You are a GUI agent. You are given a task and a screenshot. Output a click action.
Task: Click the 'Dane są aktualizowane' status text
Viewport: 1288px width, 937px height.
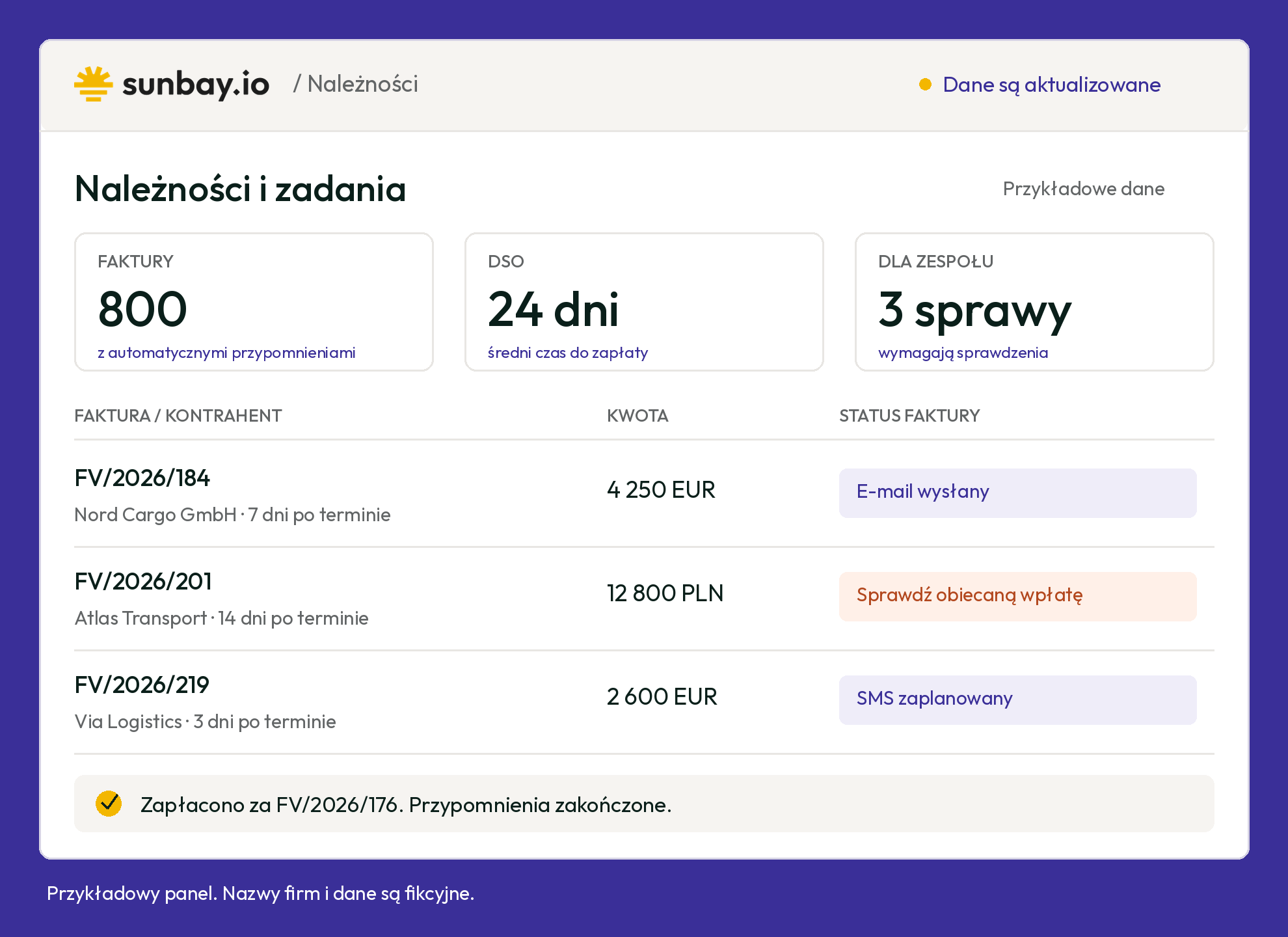tap(1052, 85)
